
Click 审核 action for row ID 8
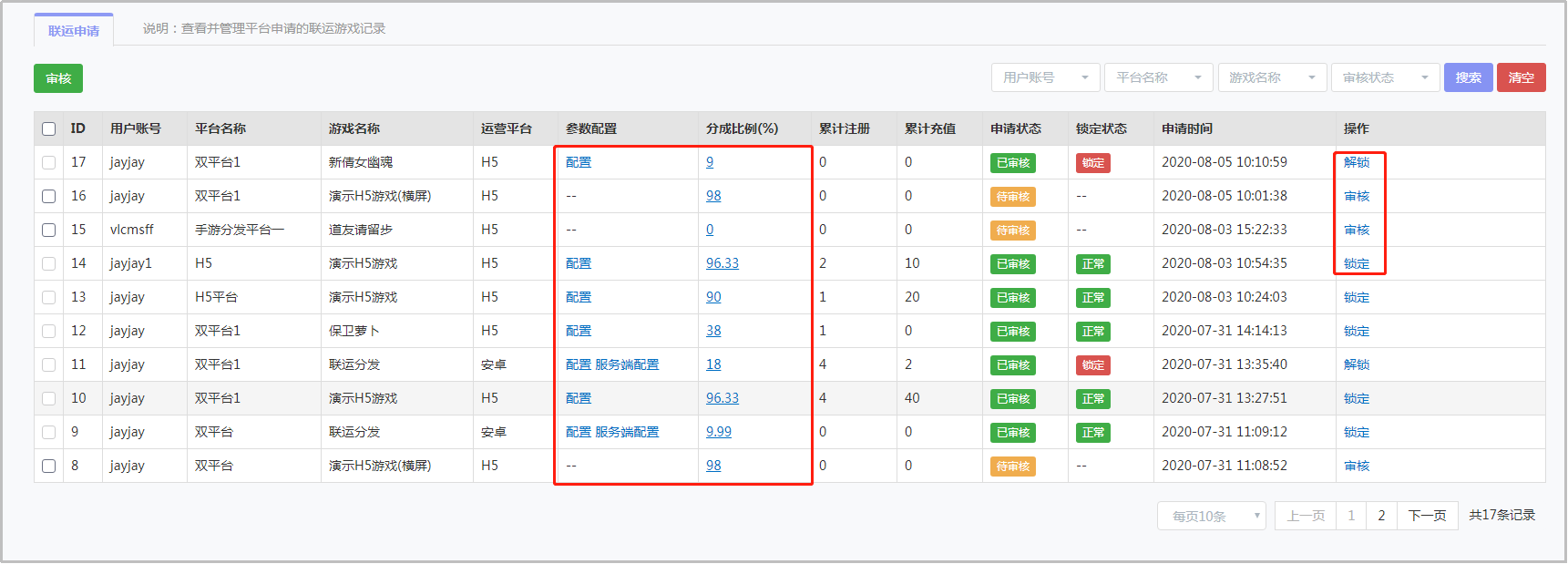(x=1357, y=466)
